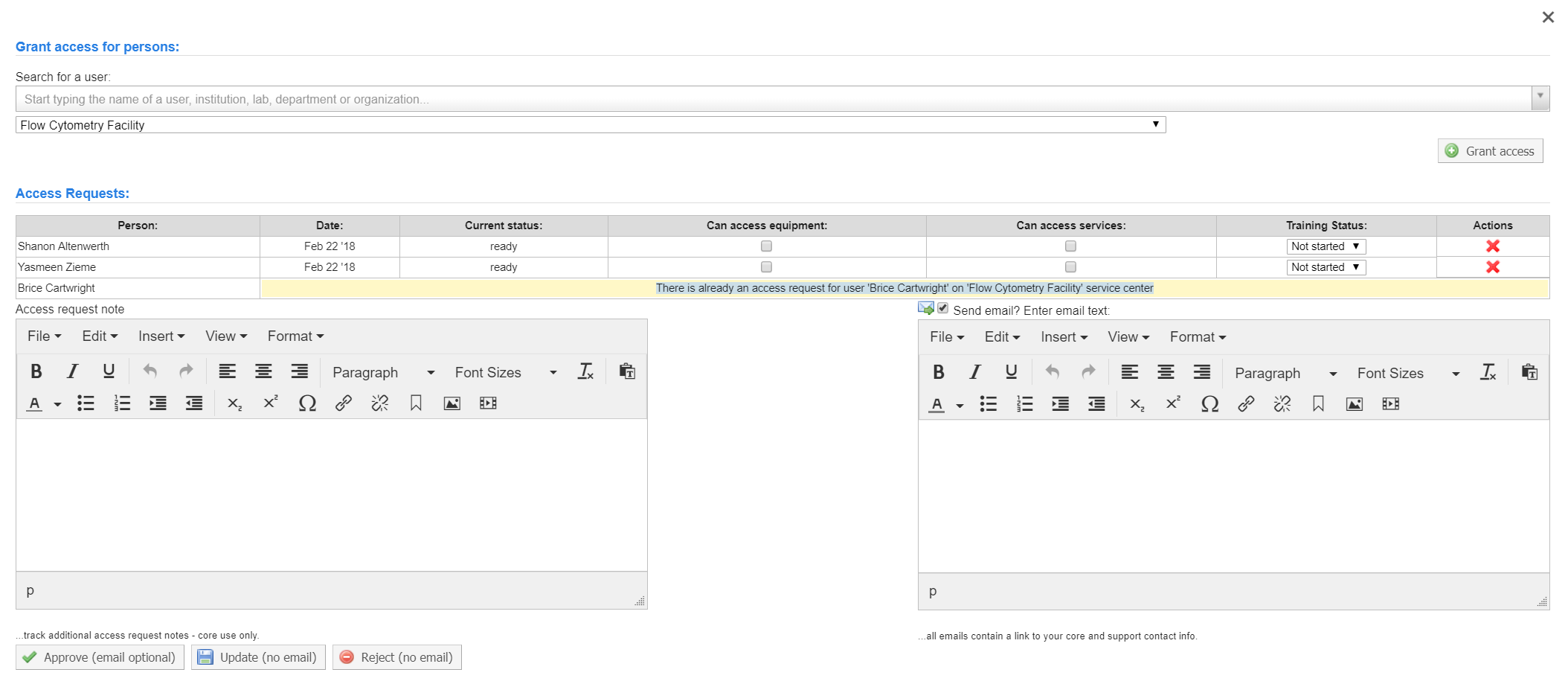Insert special character in access note editor
Screen dimensions: 1568x687
pyautogui.click(x=307, y=403)
